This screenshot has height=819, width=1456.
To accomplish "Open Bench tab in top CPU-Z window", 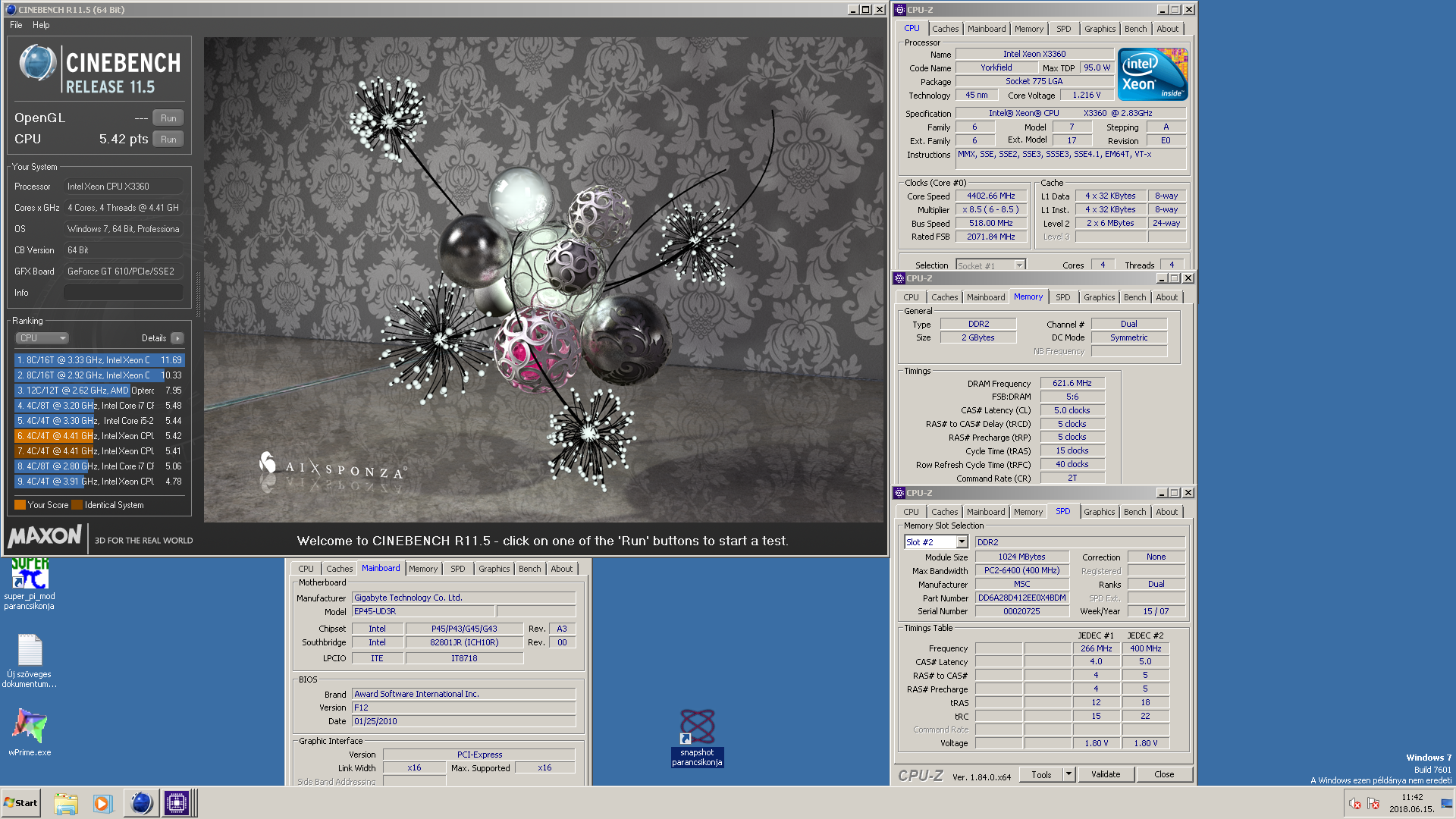I will pos(1135,29).
